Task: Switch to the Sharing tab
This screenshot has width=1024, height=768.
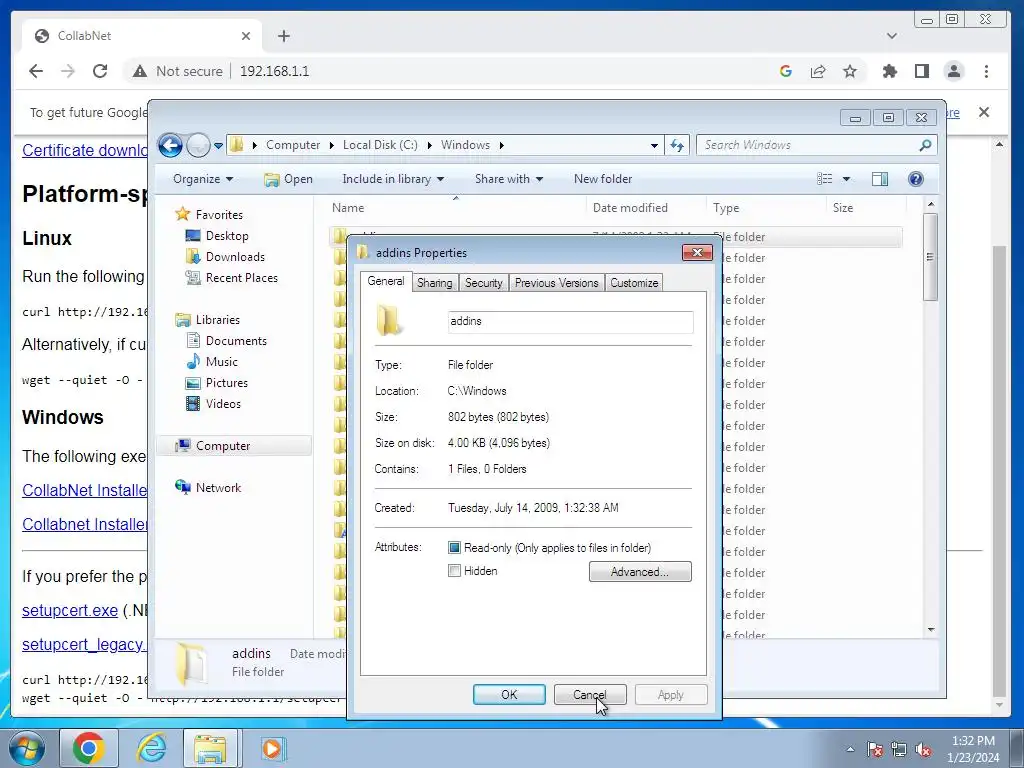Action: coord(434,283)
